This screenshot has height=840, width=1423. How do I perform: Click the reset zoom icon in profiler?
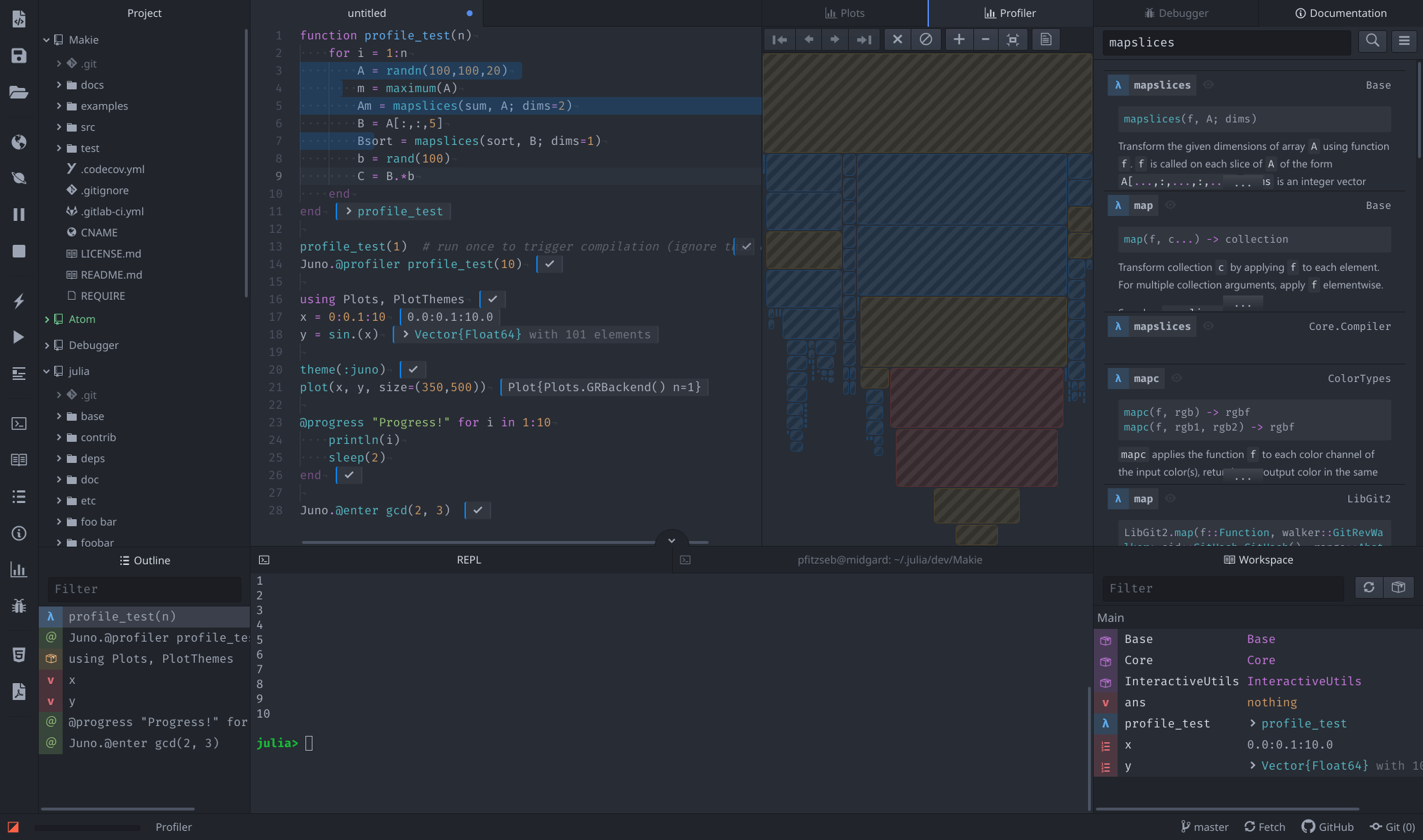(x=1013, y=39)
